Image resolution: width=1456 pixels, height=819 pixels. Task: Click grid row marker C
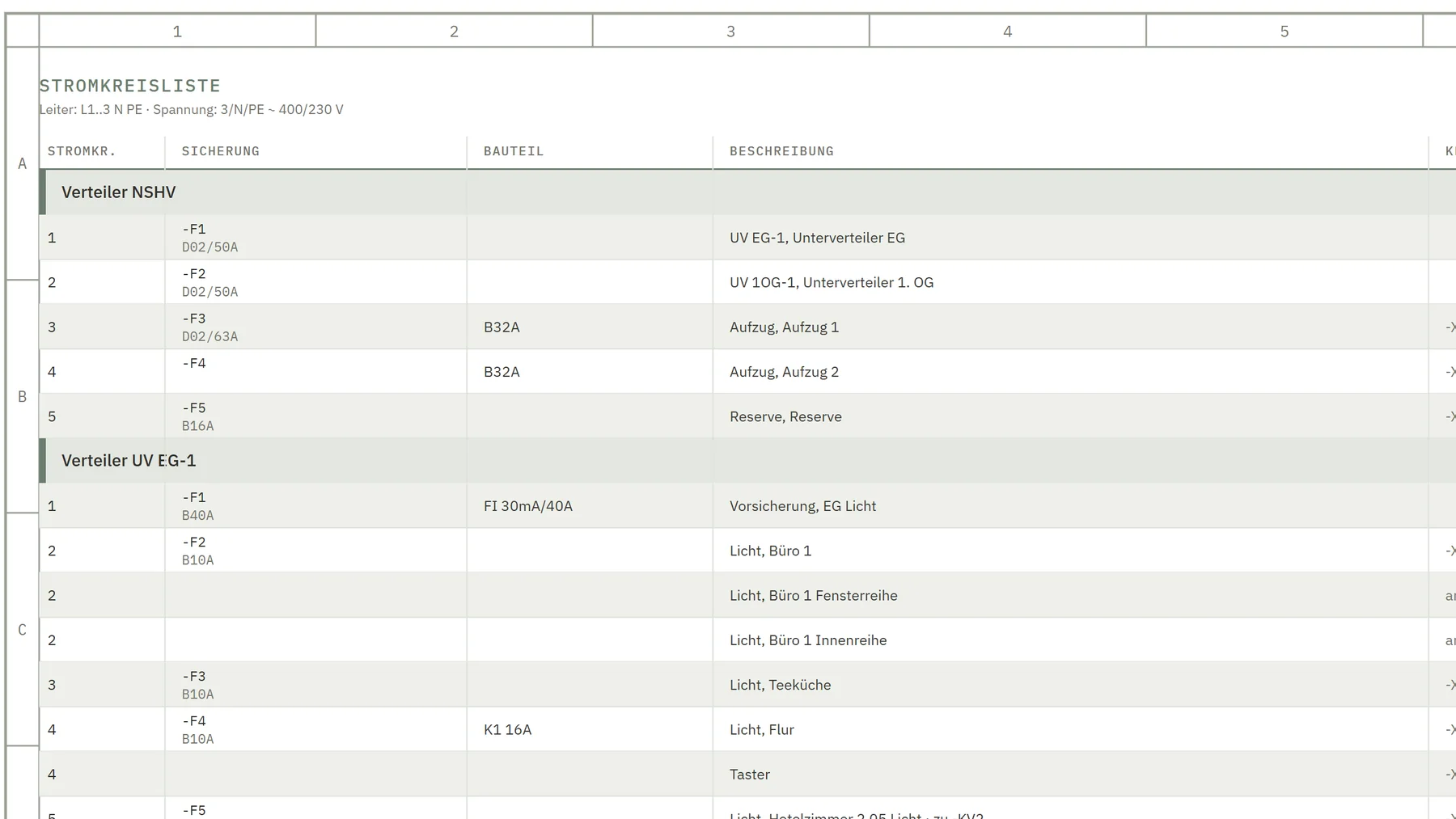pos(23,630)
